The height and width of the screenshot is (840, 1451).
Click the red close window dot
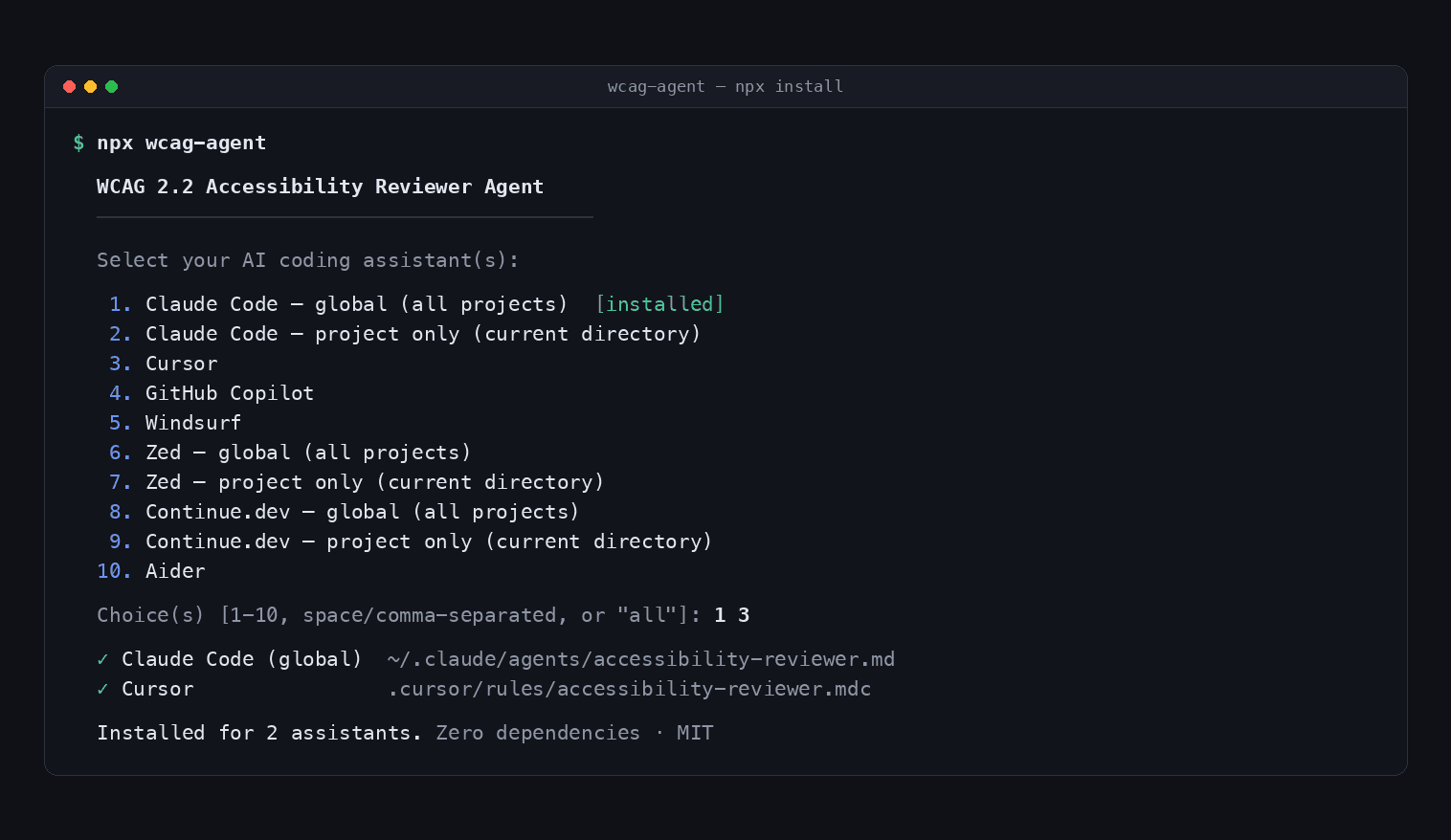pos(69,86)
